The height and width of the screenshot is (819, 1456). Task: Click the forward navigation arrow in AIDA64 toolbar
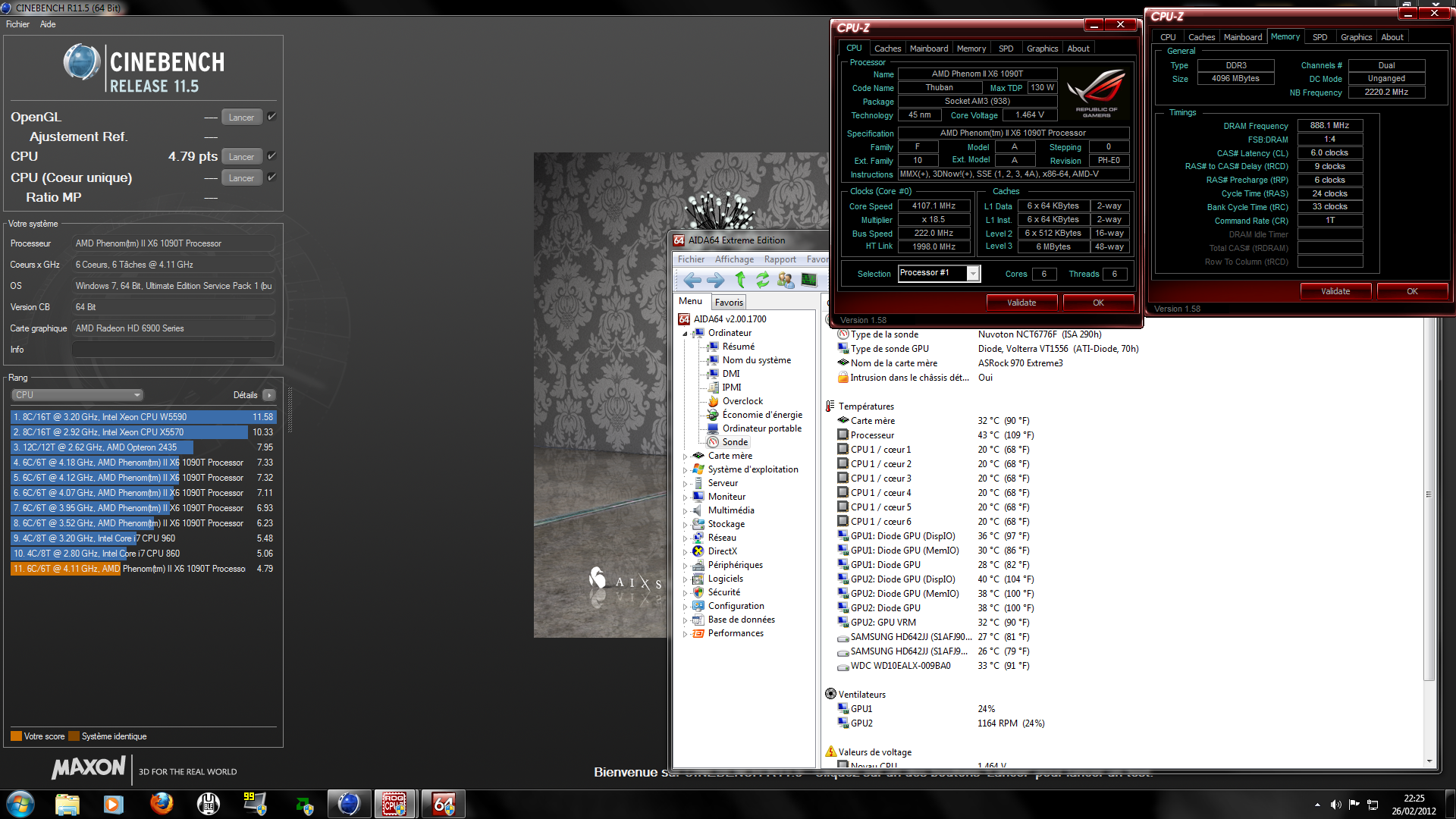tap(714, 280)
